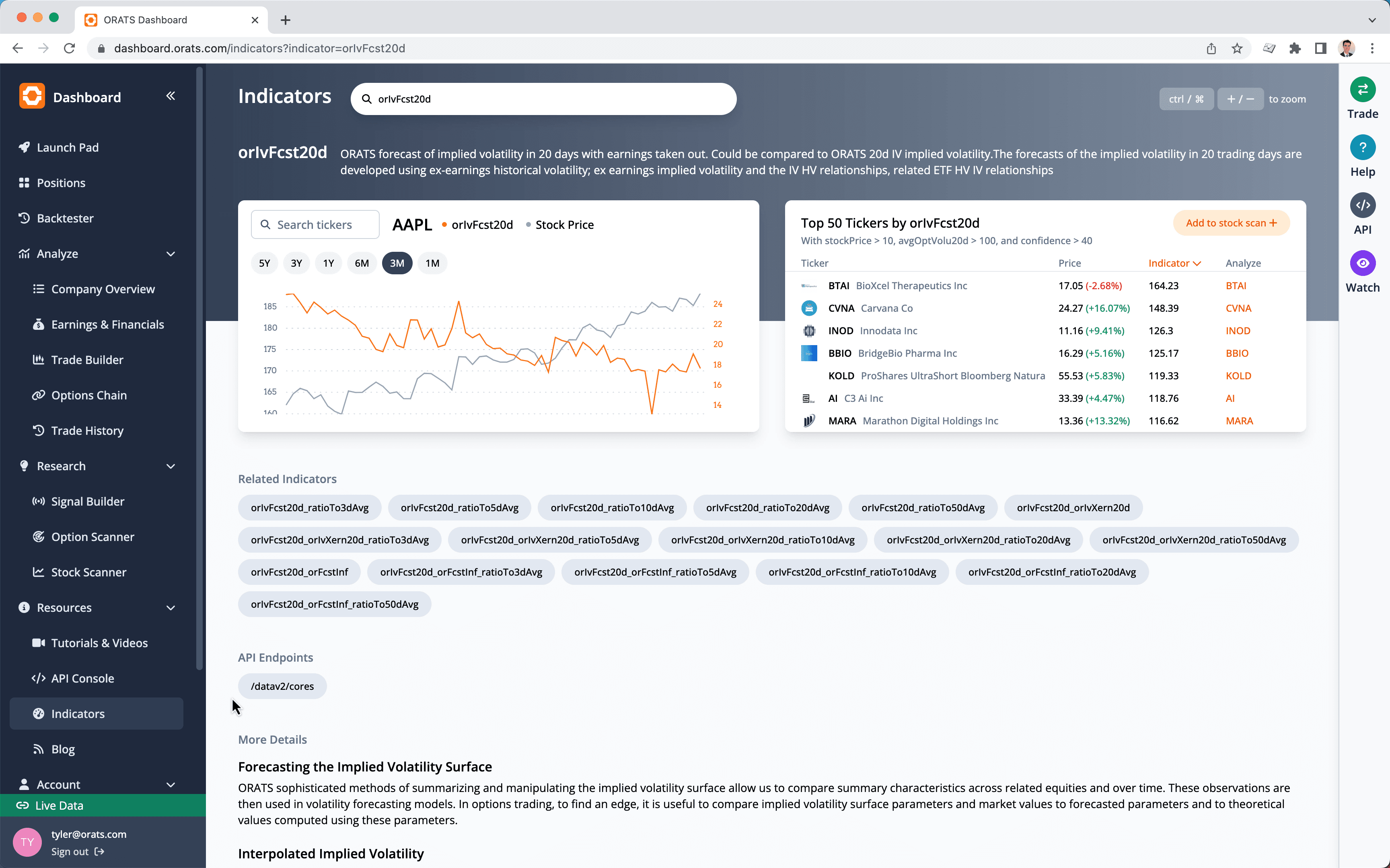Screen dimensions: 1390x868
Task: Open orIvFcst20d_orIvXern20d_ratioTo10dAvg indicator
Action: pyautogui.click(x=763, y=540)
